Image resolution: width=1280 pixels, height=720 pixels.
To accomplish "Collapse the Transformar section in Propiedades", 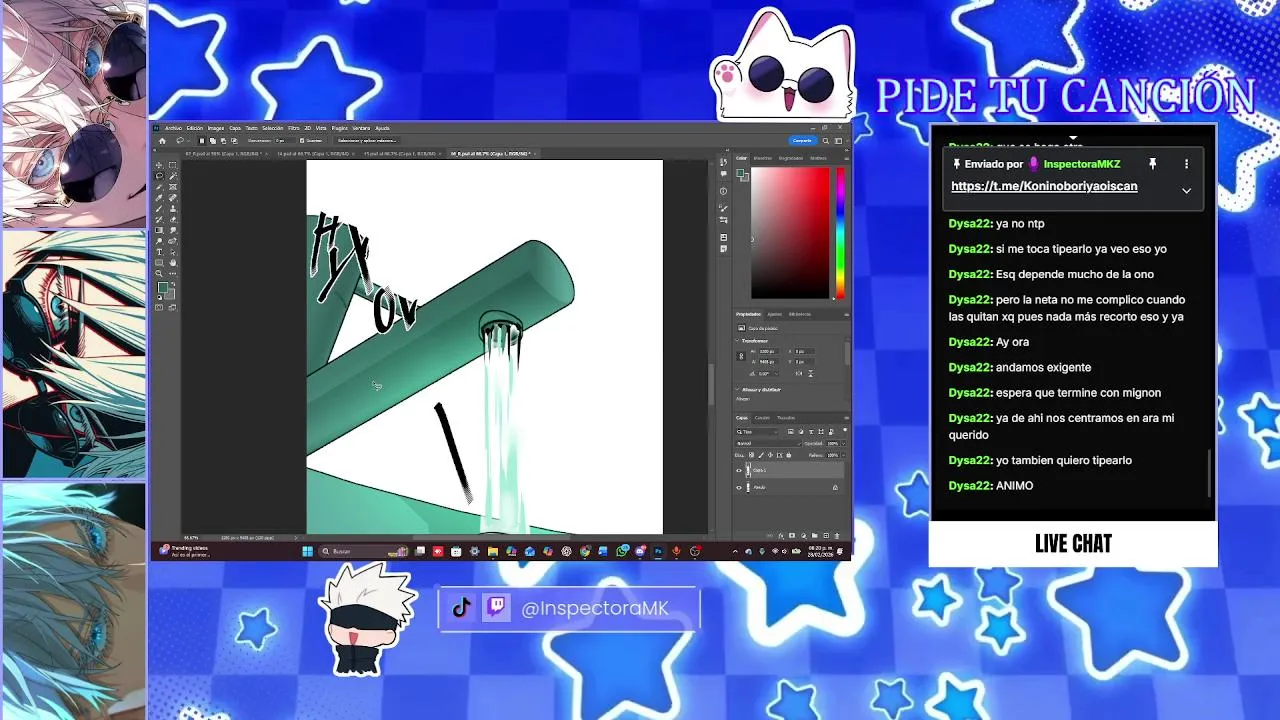I will click(x=737, y=341).
